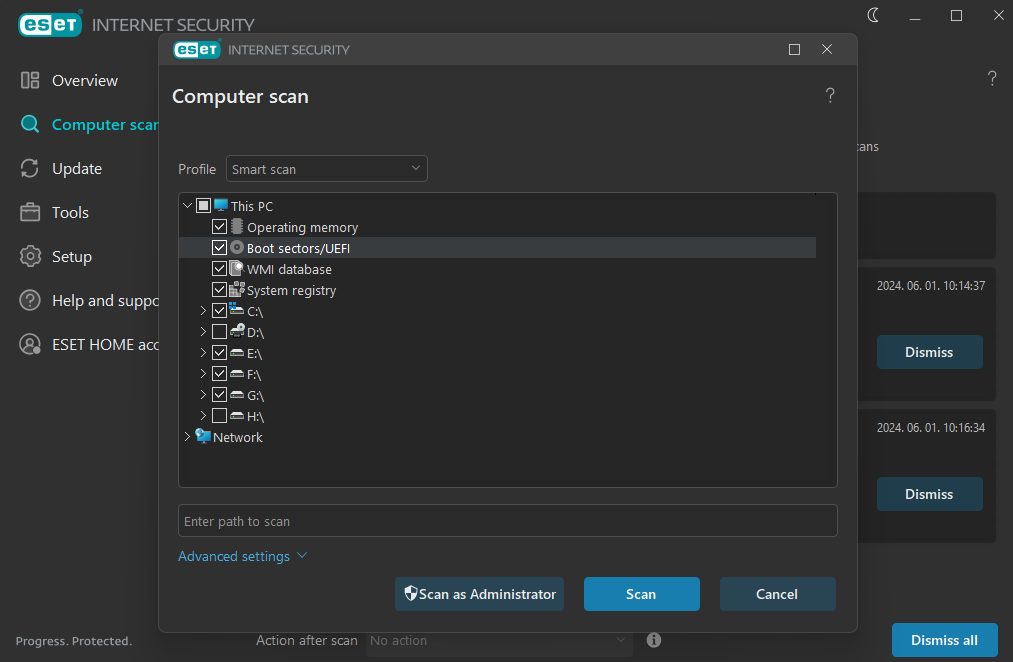Uncheck the Operating memory checkbox
The image size is (1013, 662).
coord(220,227)
